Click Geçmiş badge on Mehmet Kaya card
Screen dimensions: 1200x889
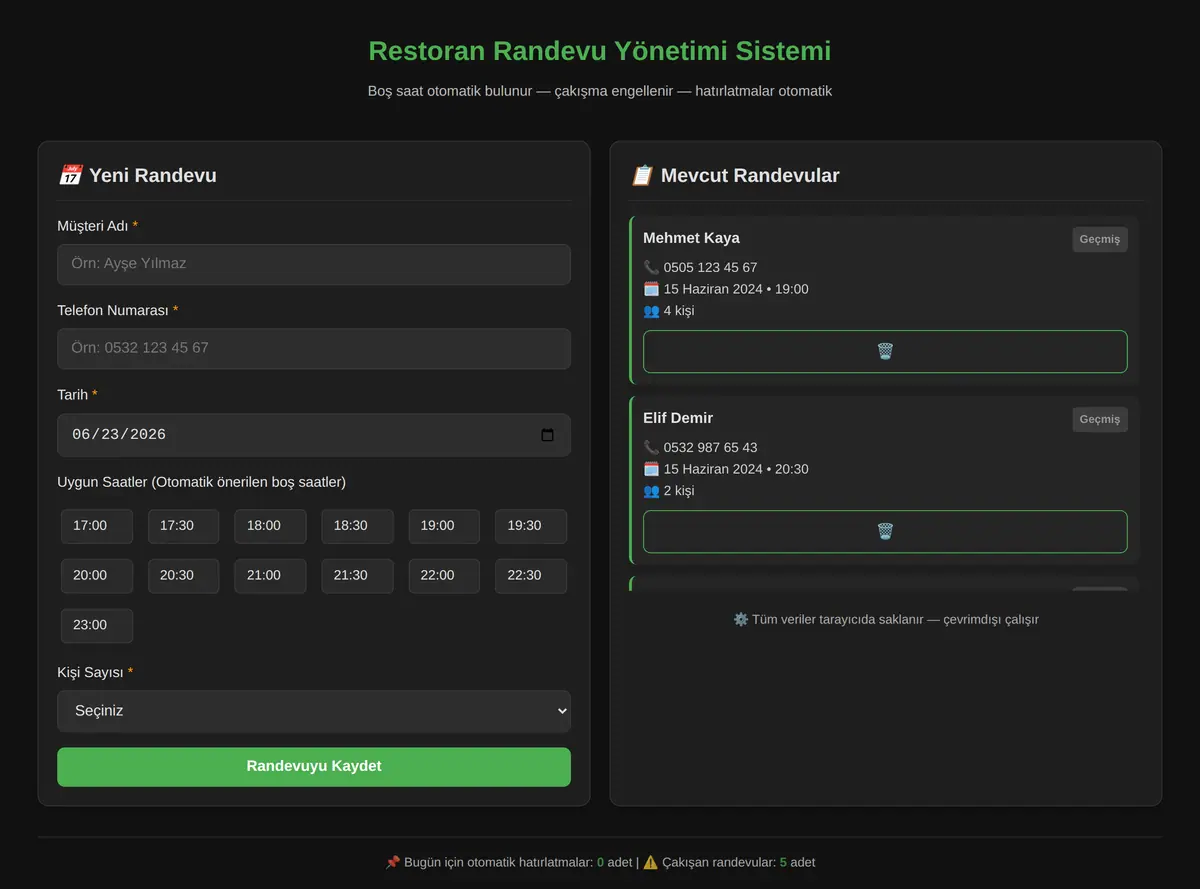[x=1100, y=240]
